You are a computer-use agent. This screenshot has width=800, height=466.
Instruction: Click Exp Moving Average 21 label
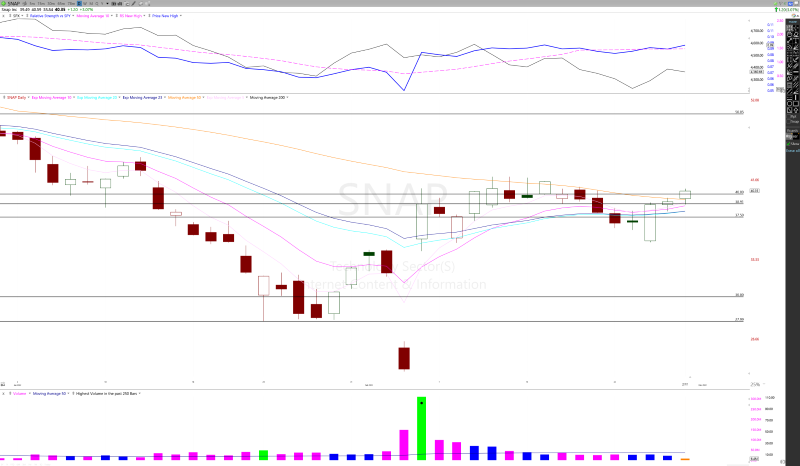(x=142, y=97)
